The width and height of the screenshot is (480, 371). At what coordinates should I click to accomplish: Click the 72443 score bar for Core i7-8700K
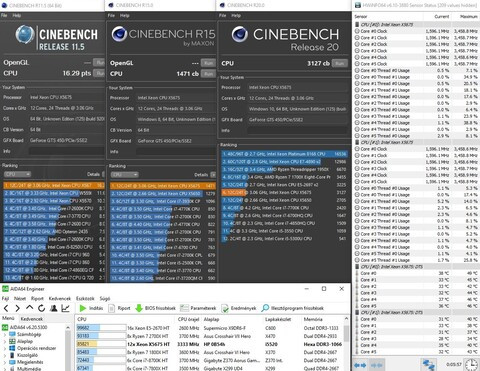click(x=101, y=360)
